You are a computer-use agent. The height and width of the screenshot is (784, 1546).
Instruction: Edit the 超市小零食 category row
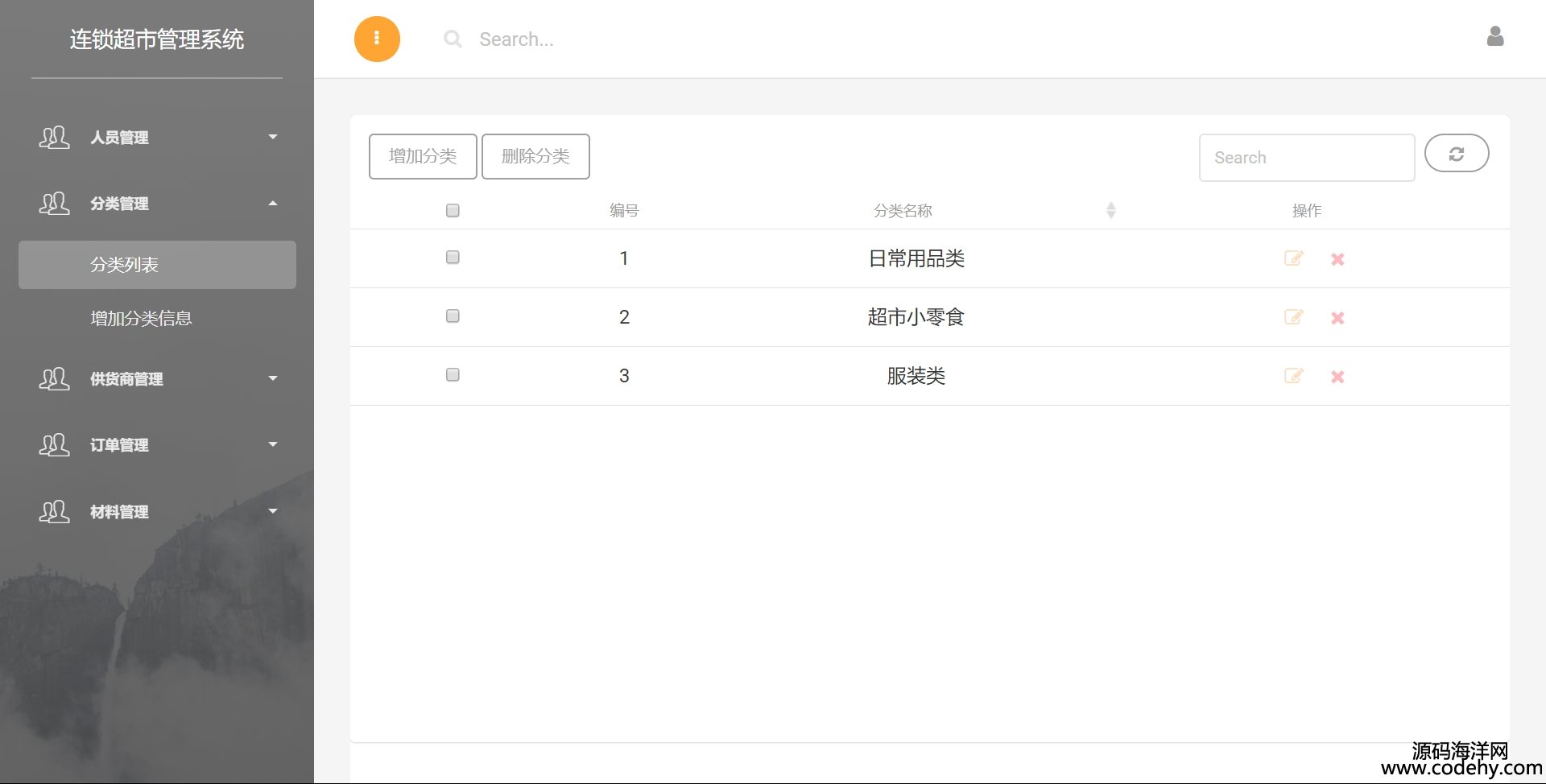point(1293,317)
